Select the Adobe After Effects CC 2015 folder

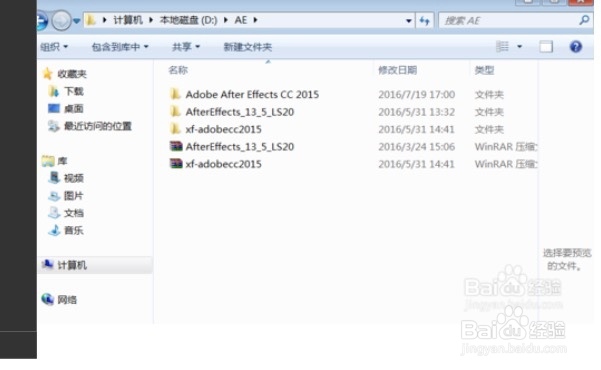[x=252, y=94]
